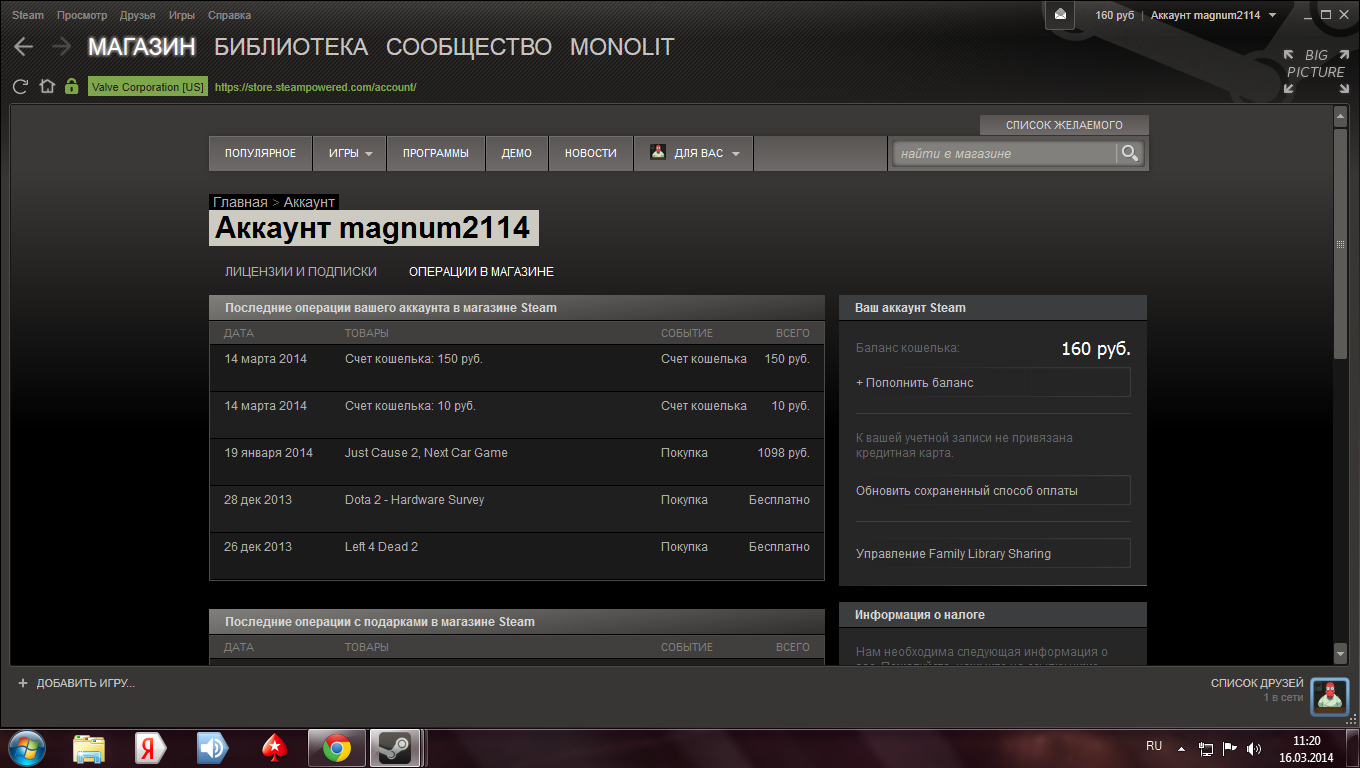Select the Left 4 Dead 2 purchase row
1360x768 pixels.
(517, 556)
